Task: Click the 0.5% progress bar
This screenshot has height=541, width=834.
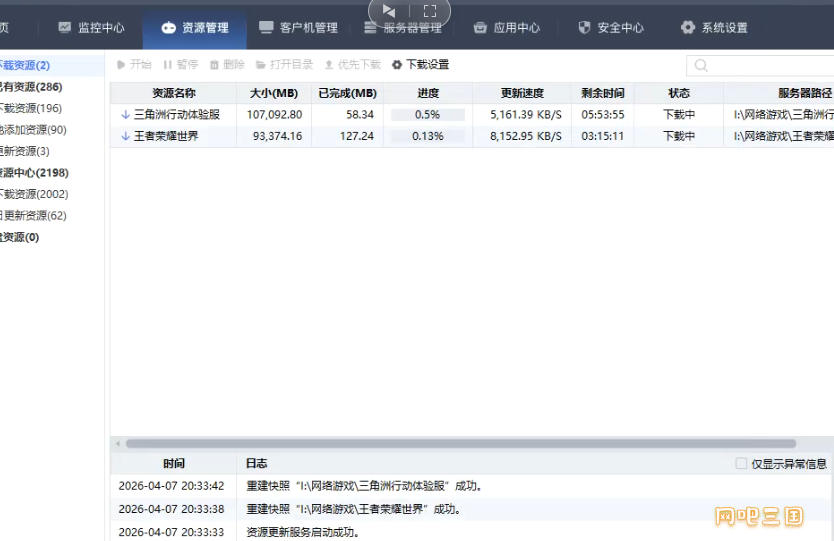Action: (x=428, y=115)
